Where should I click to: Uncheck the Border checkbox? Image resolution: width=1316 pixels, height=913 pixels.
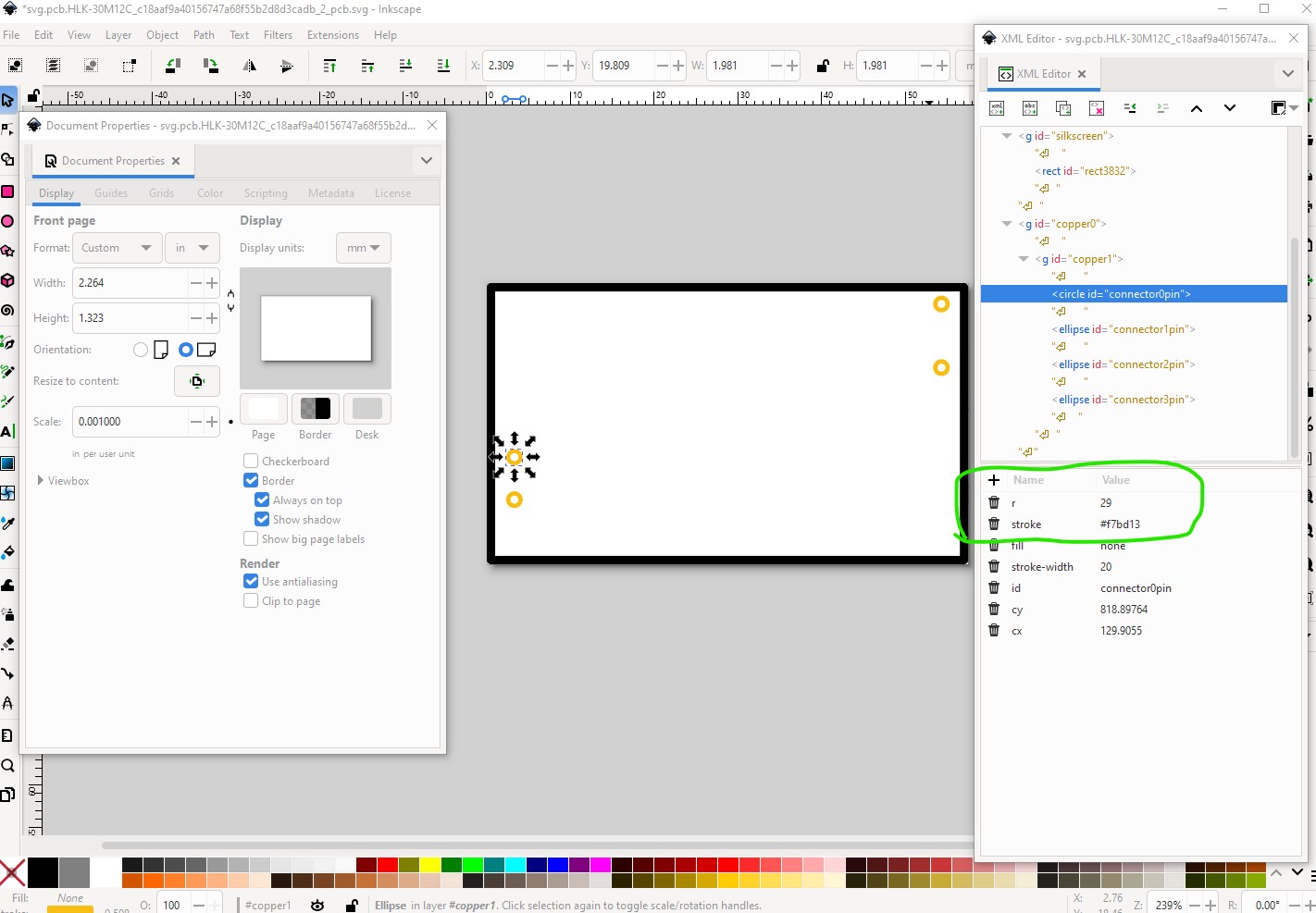251,480
